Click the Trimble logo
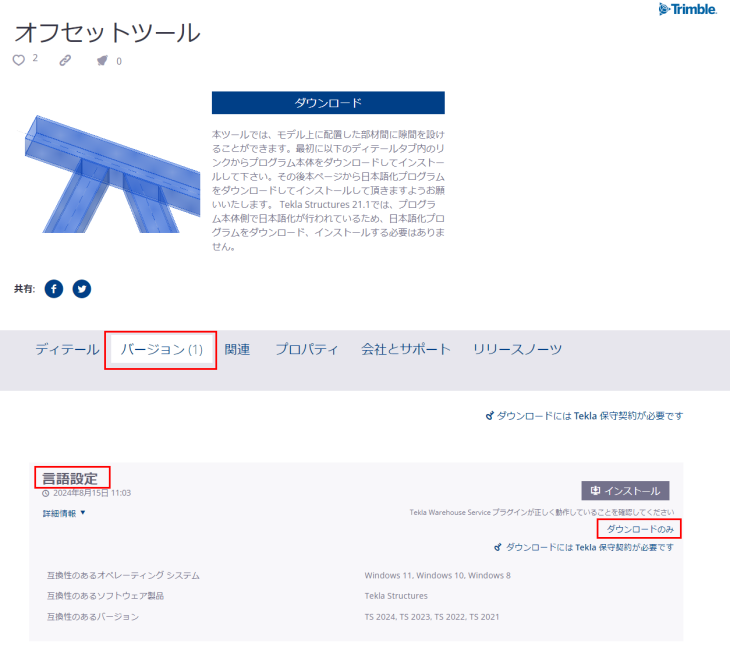730x650 pixels. [688, 9]
